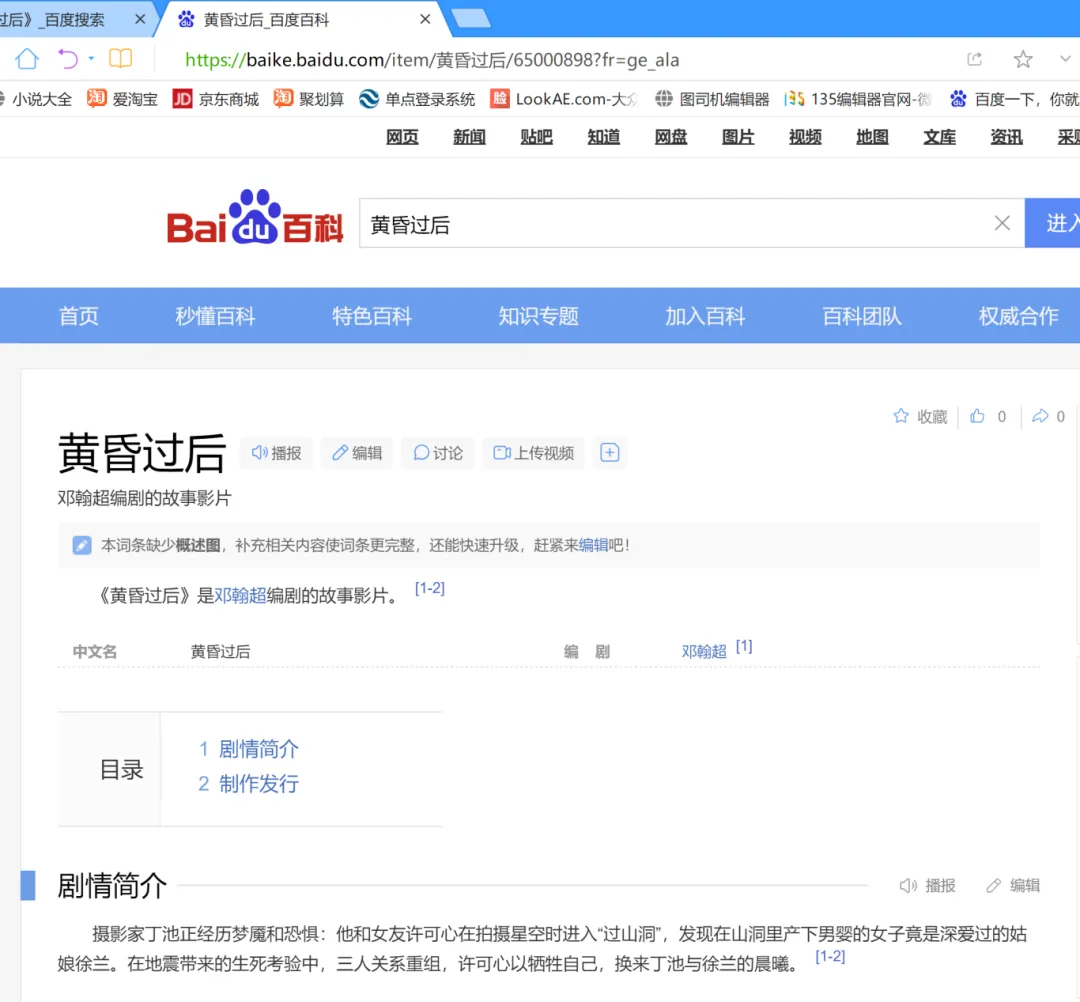Click 播报 in 剧情简介 section header

coord(928,886)
